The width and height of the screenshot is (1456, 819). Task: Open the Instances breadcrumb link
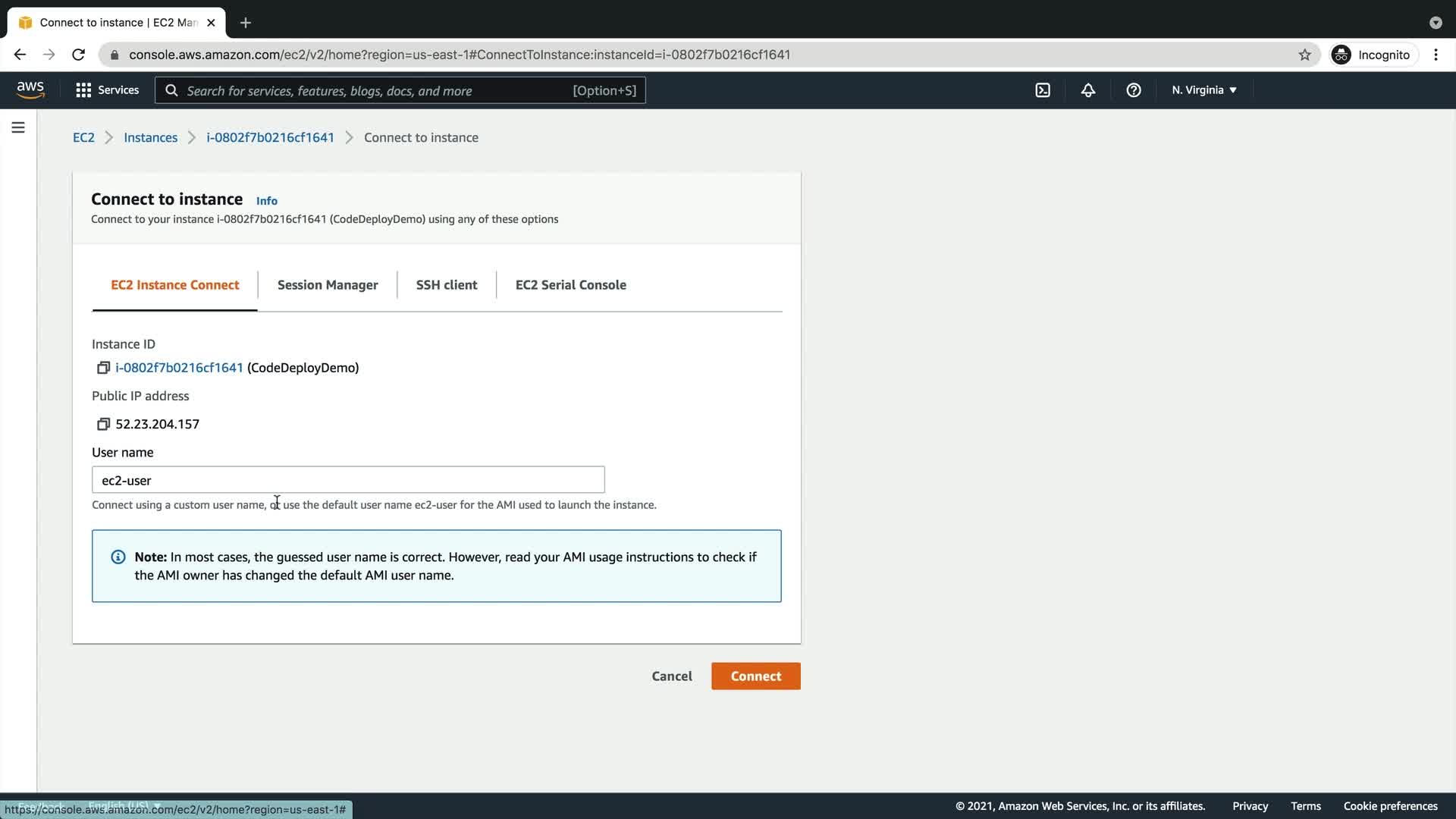[x=150, y=137]
